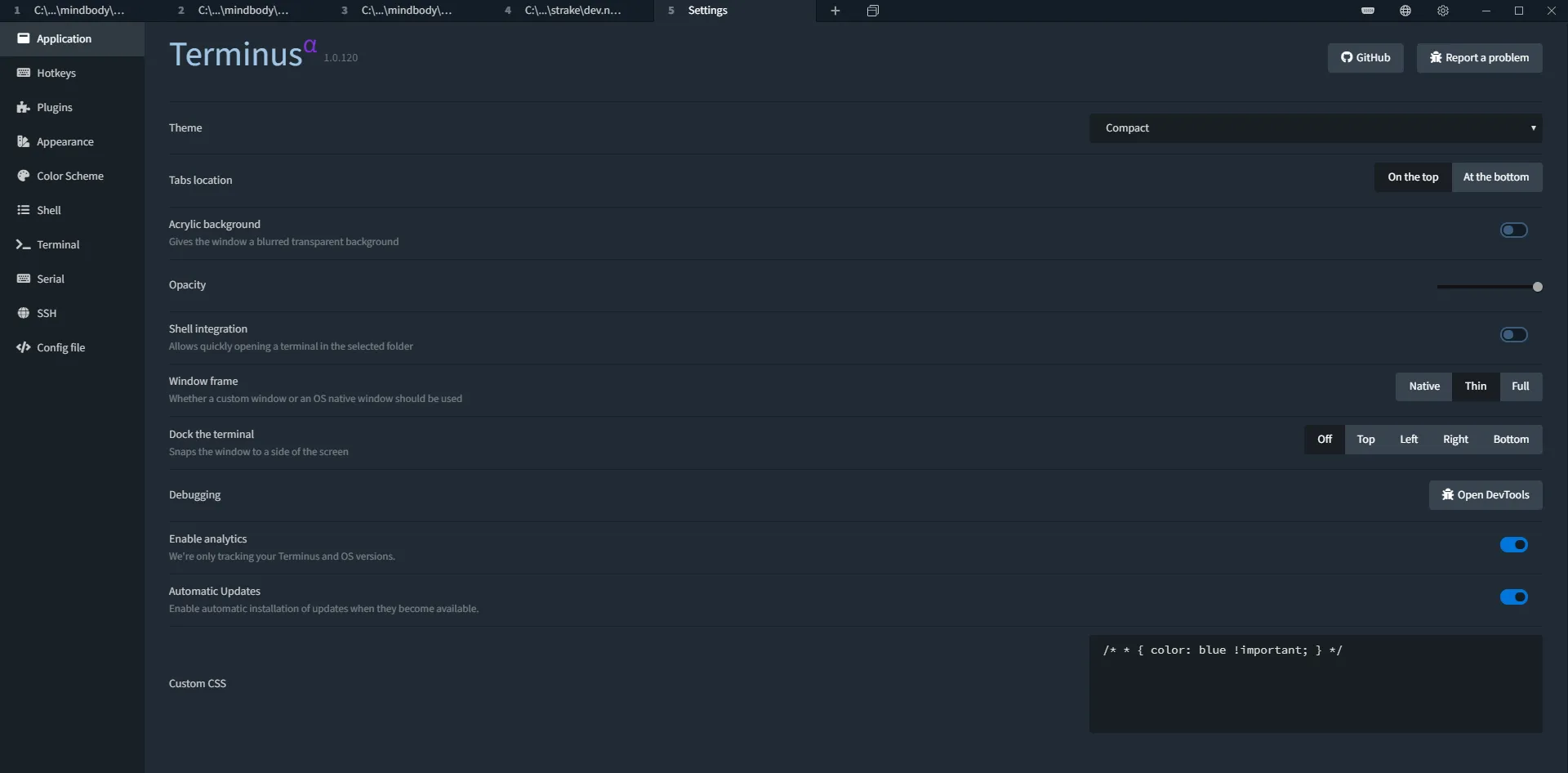1568x773 pixels.
Task: Choose Thin window frame
Action: point(1475,386)
